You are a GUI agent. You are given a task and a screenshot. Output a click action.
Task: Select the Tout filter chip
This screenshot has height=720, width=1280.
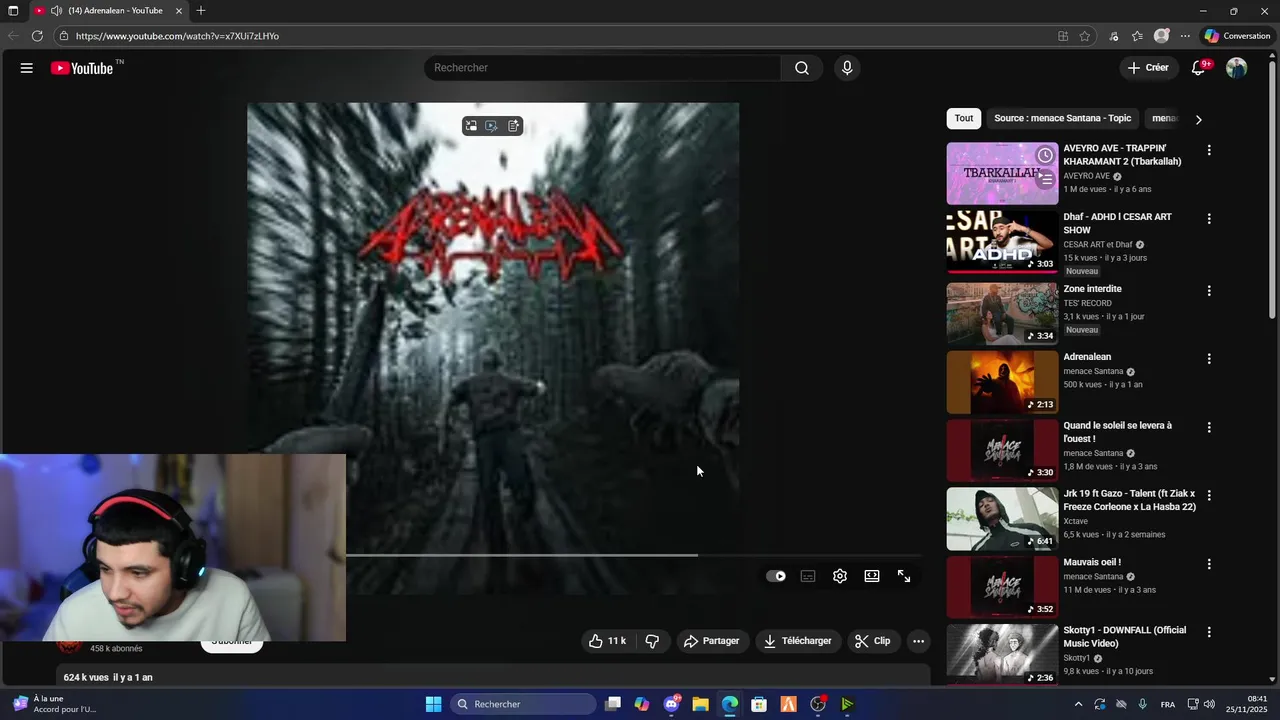point(964,118)
